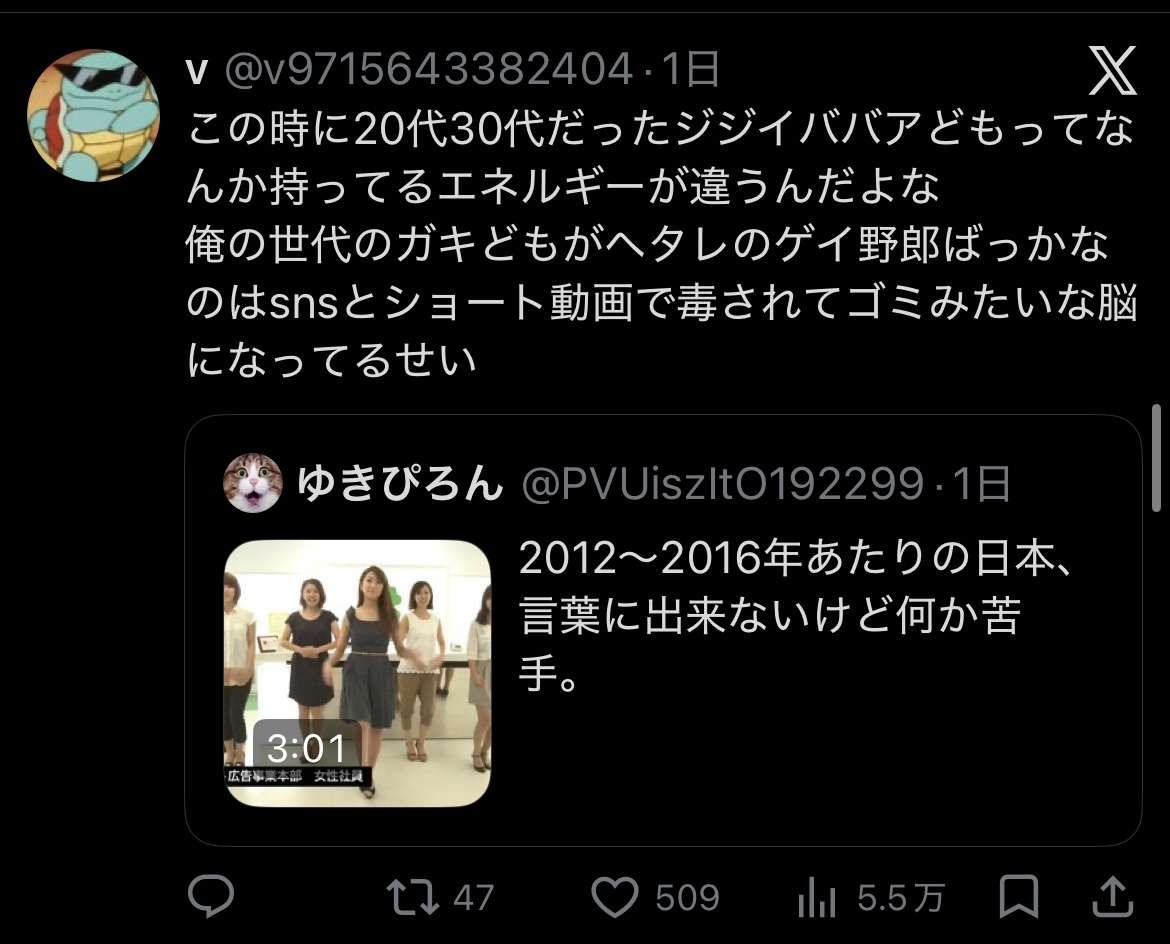Click the 5.5万 view count
Image resolution: width=1170 pixels, height=944 pixels.
[901, 898]
